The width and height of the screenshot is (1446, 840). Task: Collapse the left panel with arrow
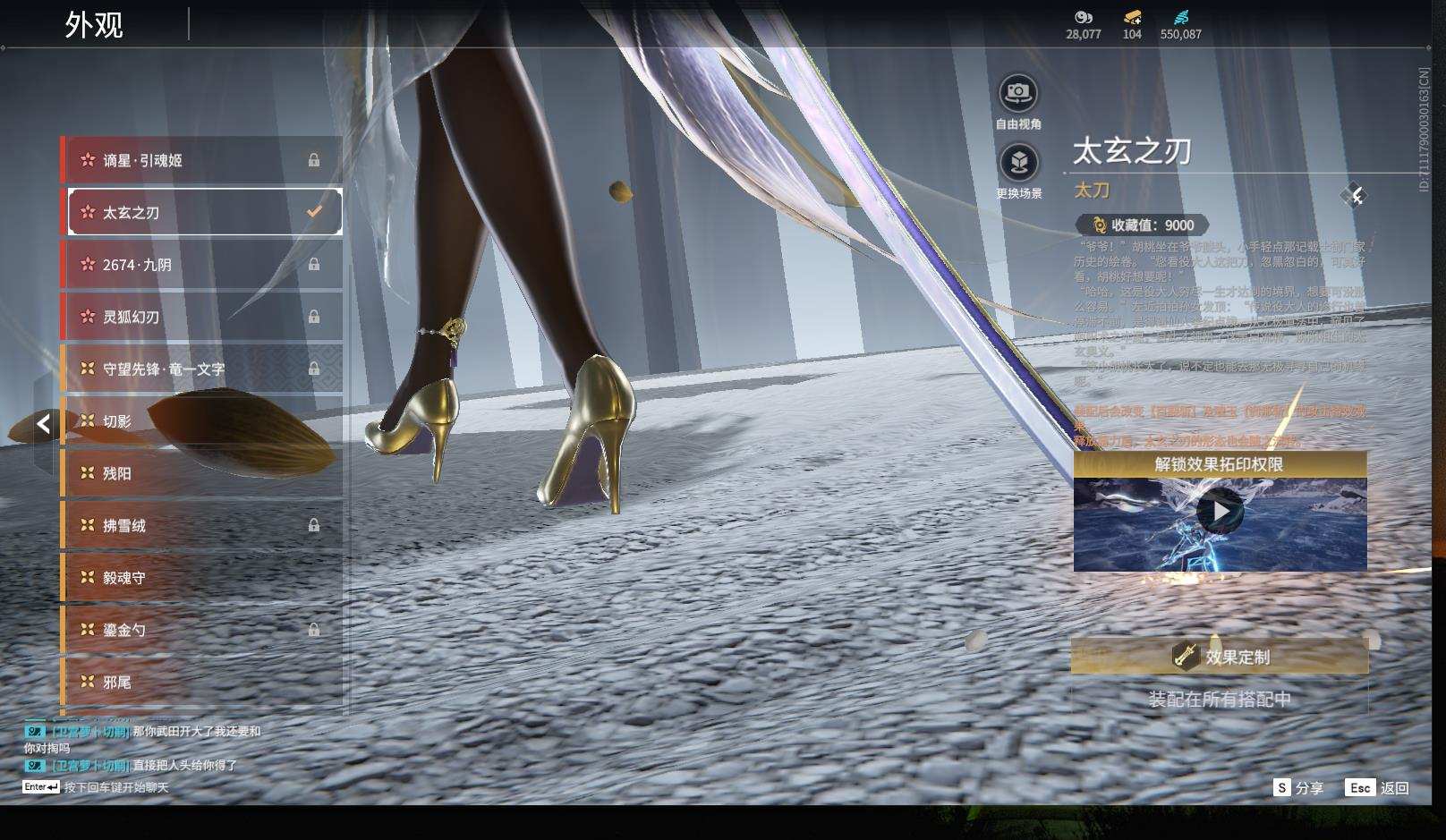click(43, 424)
